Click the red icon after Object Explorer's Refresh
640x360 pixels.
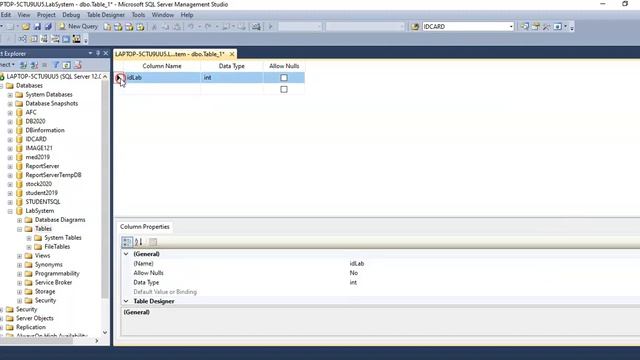click(x=78, y=65)
